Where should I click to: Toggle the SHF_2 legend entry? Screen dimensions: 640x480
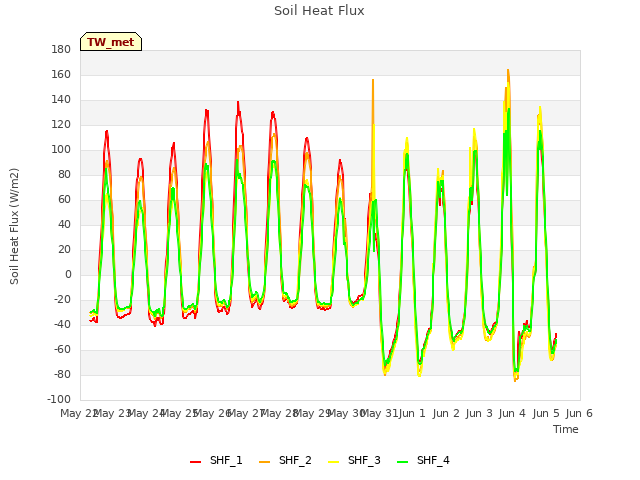285,460
